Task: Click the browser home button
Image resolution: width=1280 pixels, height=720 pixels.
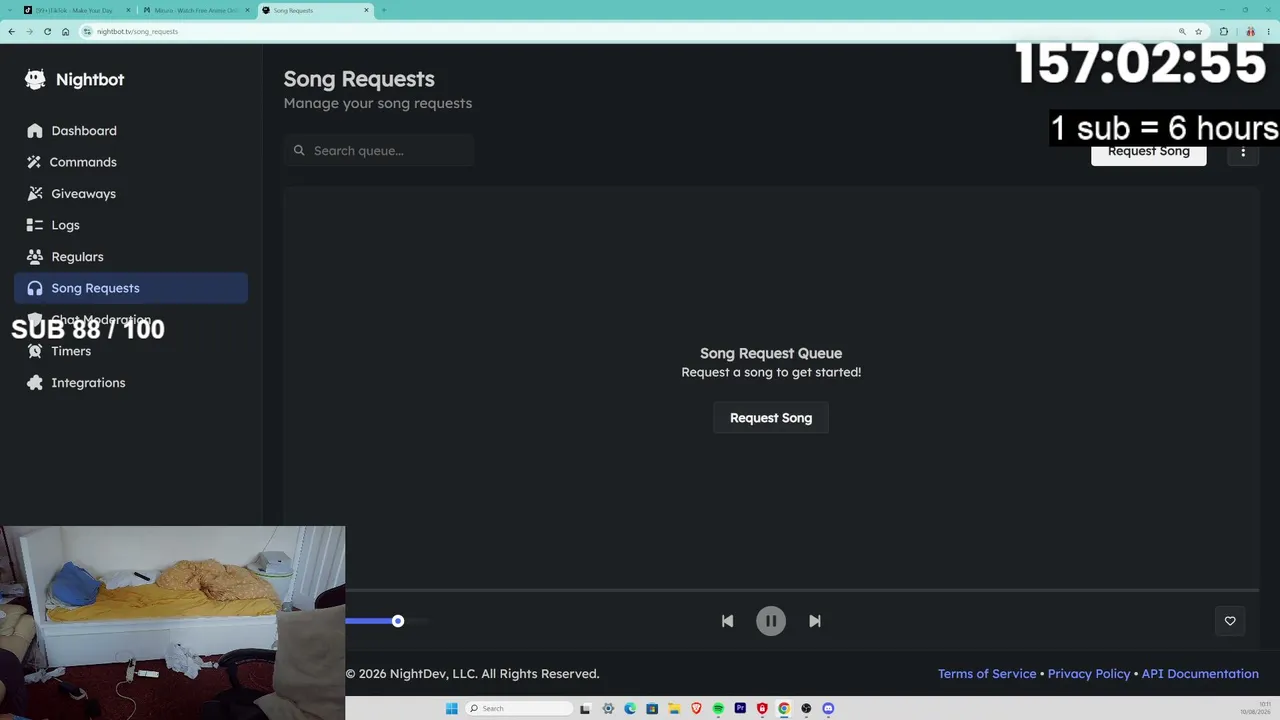Action: [x=65, y=32]
